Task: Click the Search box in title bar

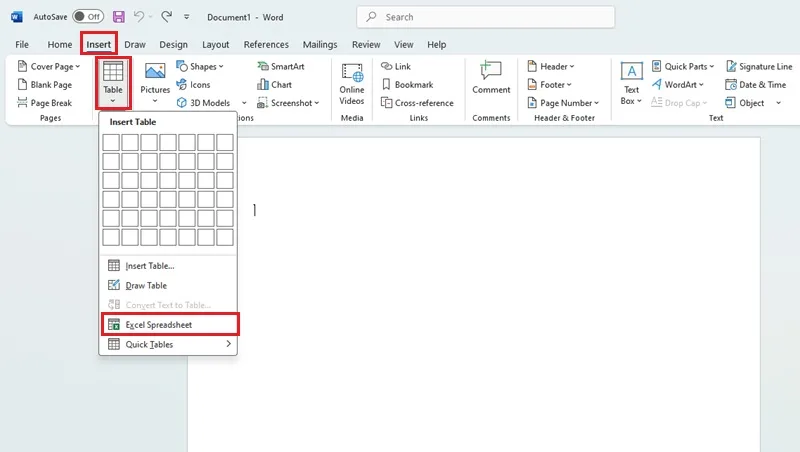Action: click(x=485, y=17)
